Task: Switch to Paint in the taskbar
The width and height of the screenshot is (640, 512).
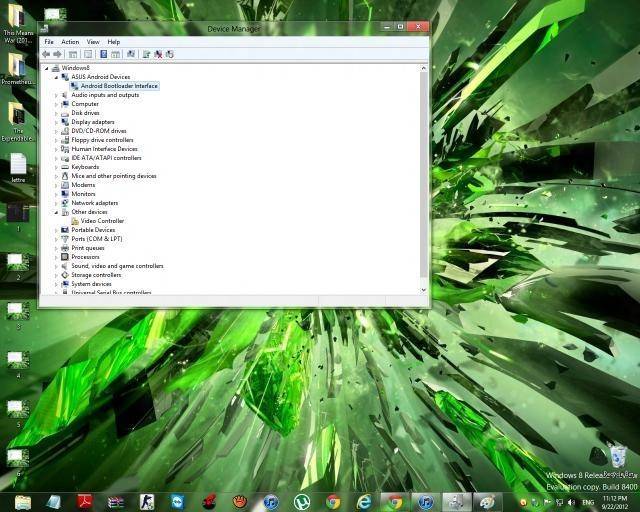Action: pyautogui.click(x=487, y=502)
